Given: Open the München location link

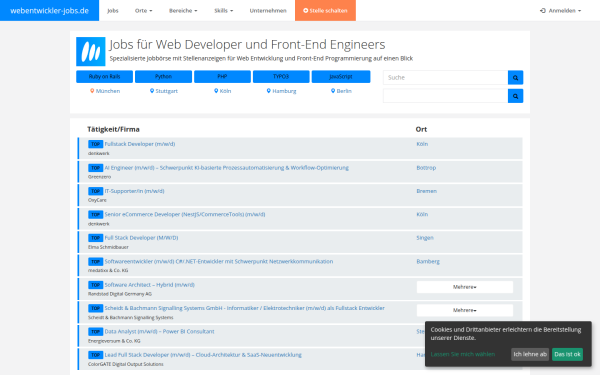Looking at the screenshot, I should [108, 91].
